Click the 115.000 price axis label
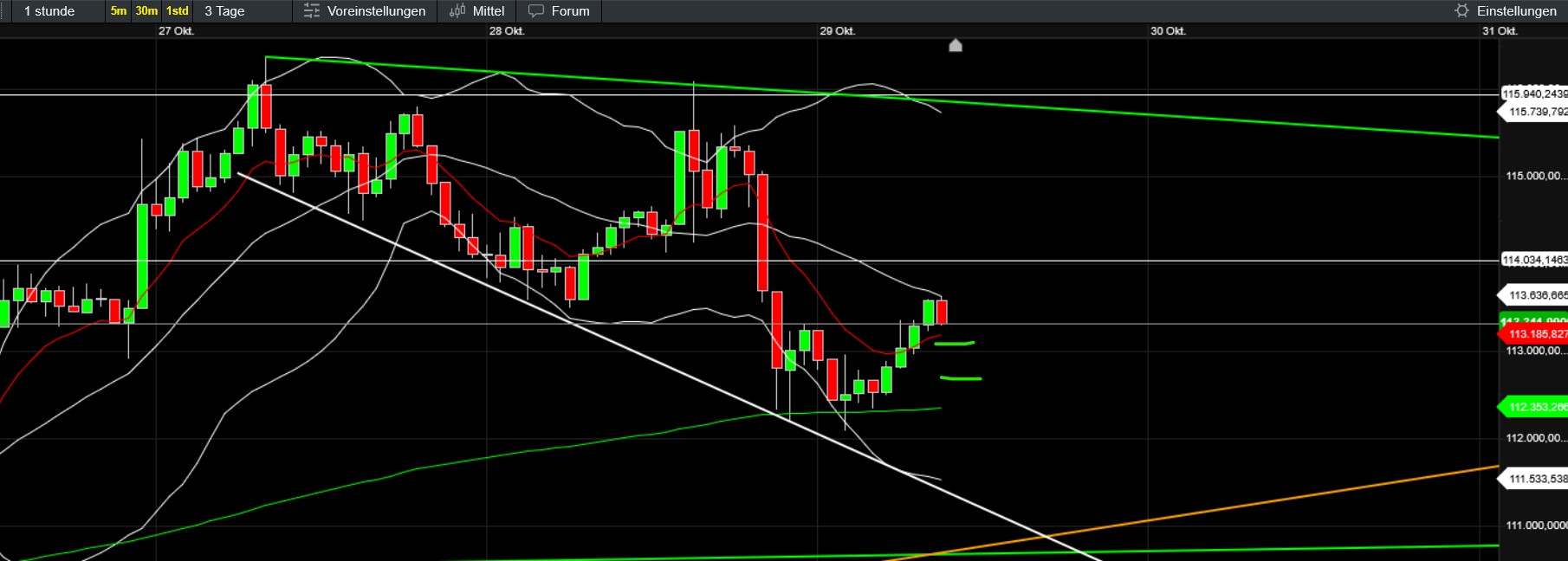 [x=1536, y=176]
